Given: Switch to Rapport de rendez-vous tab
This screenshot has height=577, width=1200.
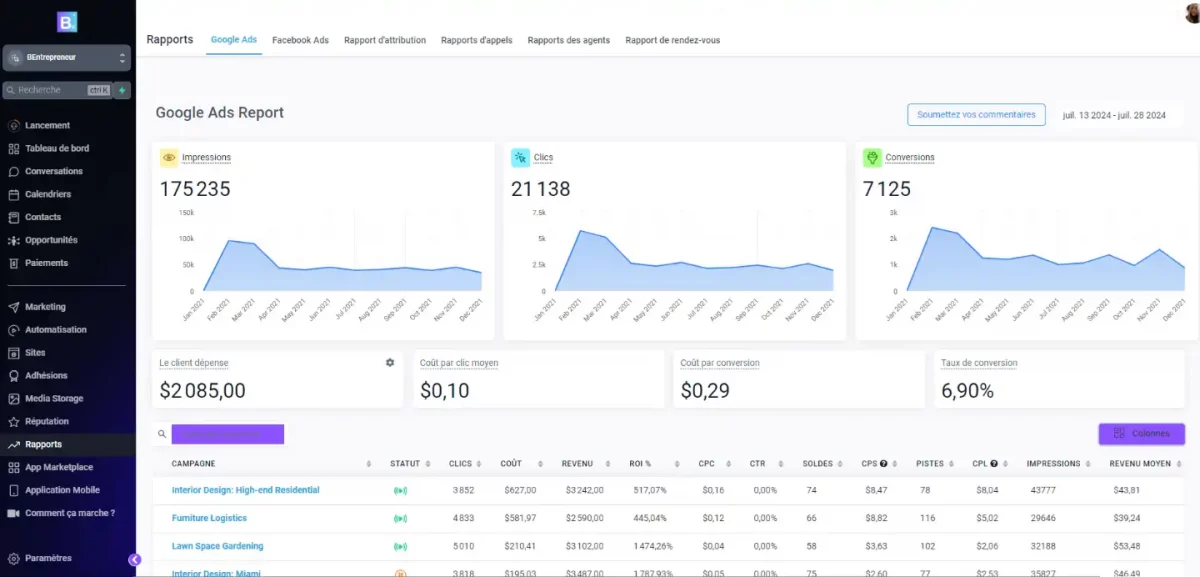Looking at the screenshot, I should coord(673,40).
